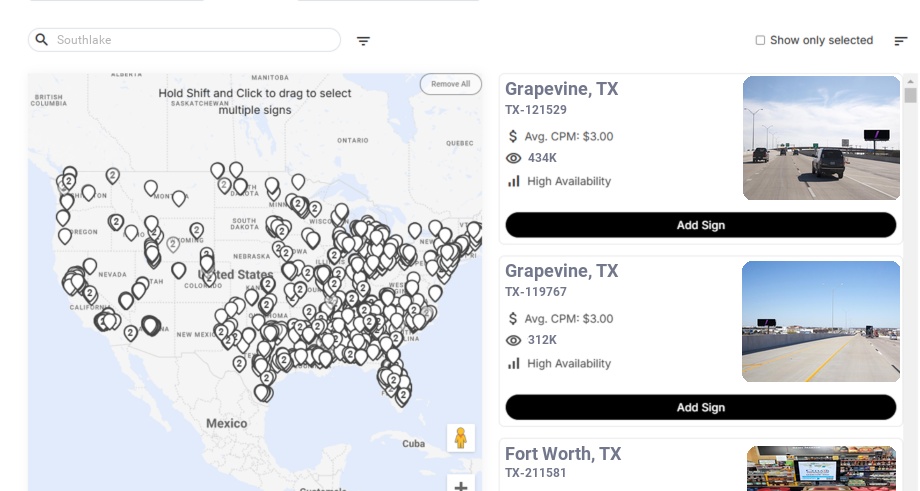Viewport: 920px width, 491px height.
Task: Open the Grapevine TX-121529 billboard photo
Action: coord(821,138)
